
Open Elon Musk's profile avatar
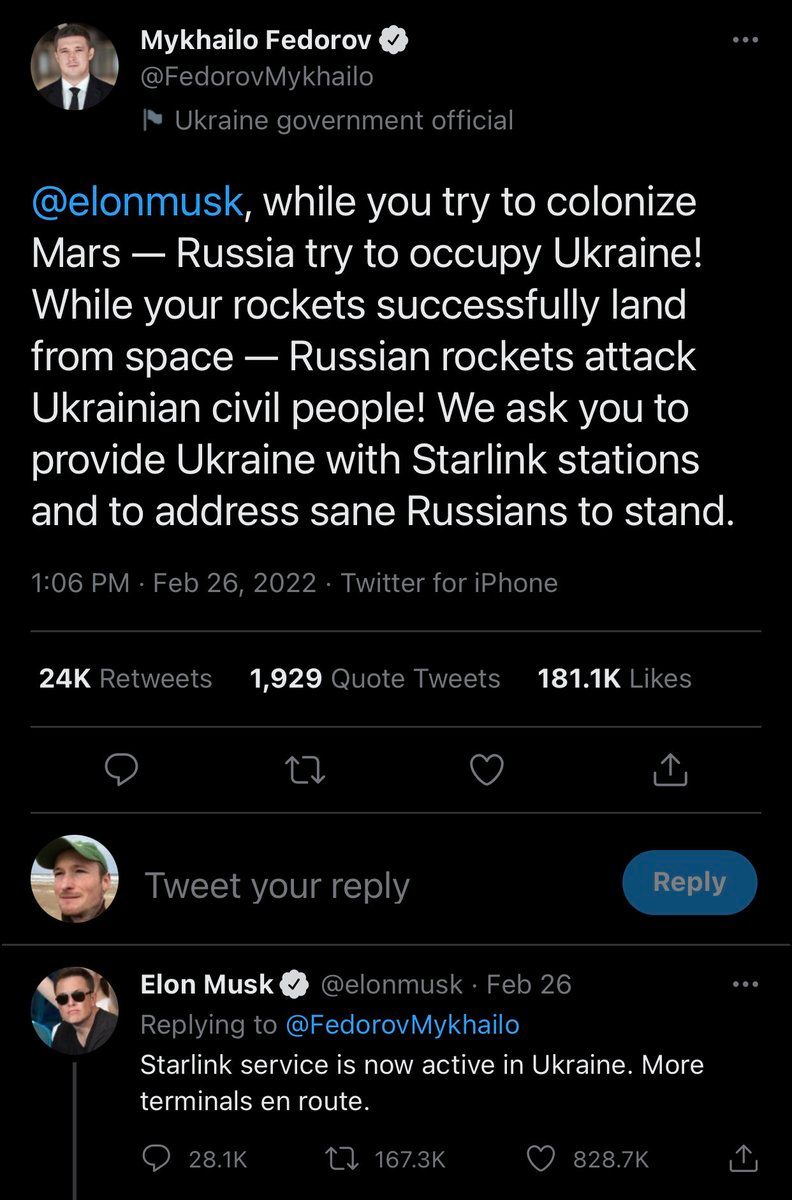(75, 1010)
